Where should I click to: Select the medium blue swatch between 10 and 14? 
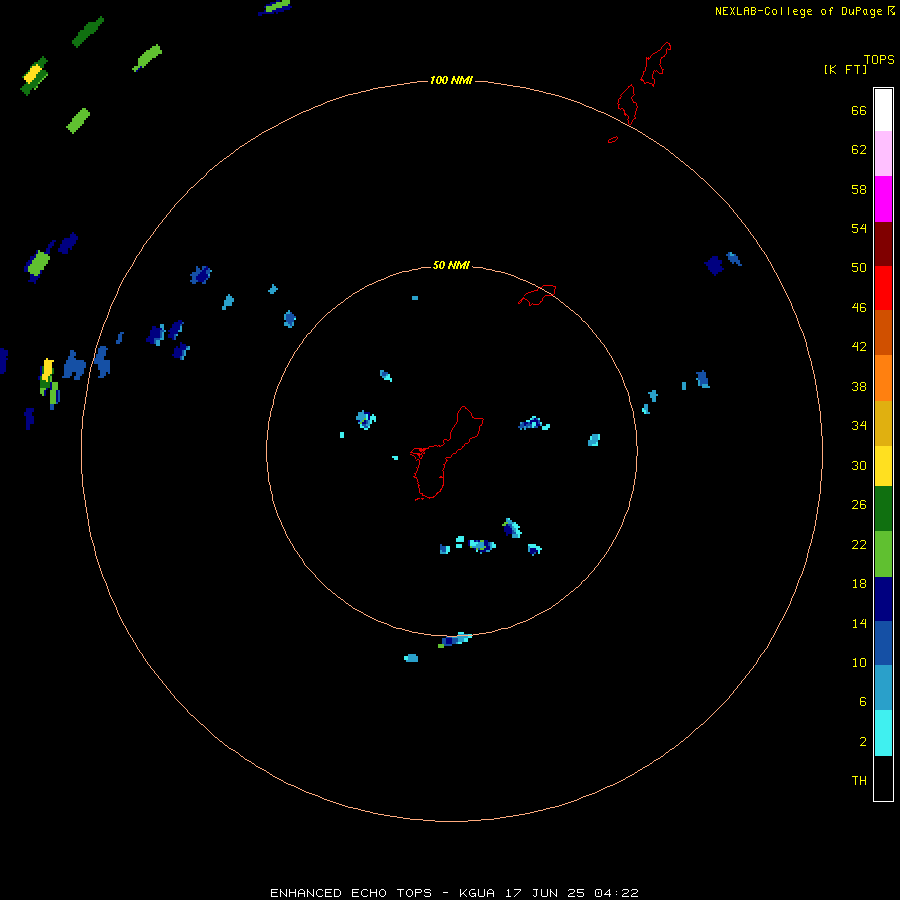click(x=883, y=643)
